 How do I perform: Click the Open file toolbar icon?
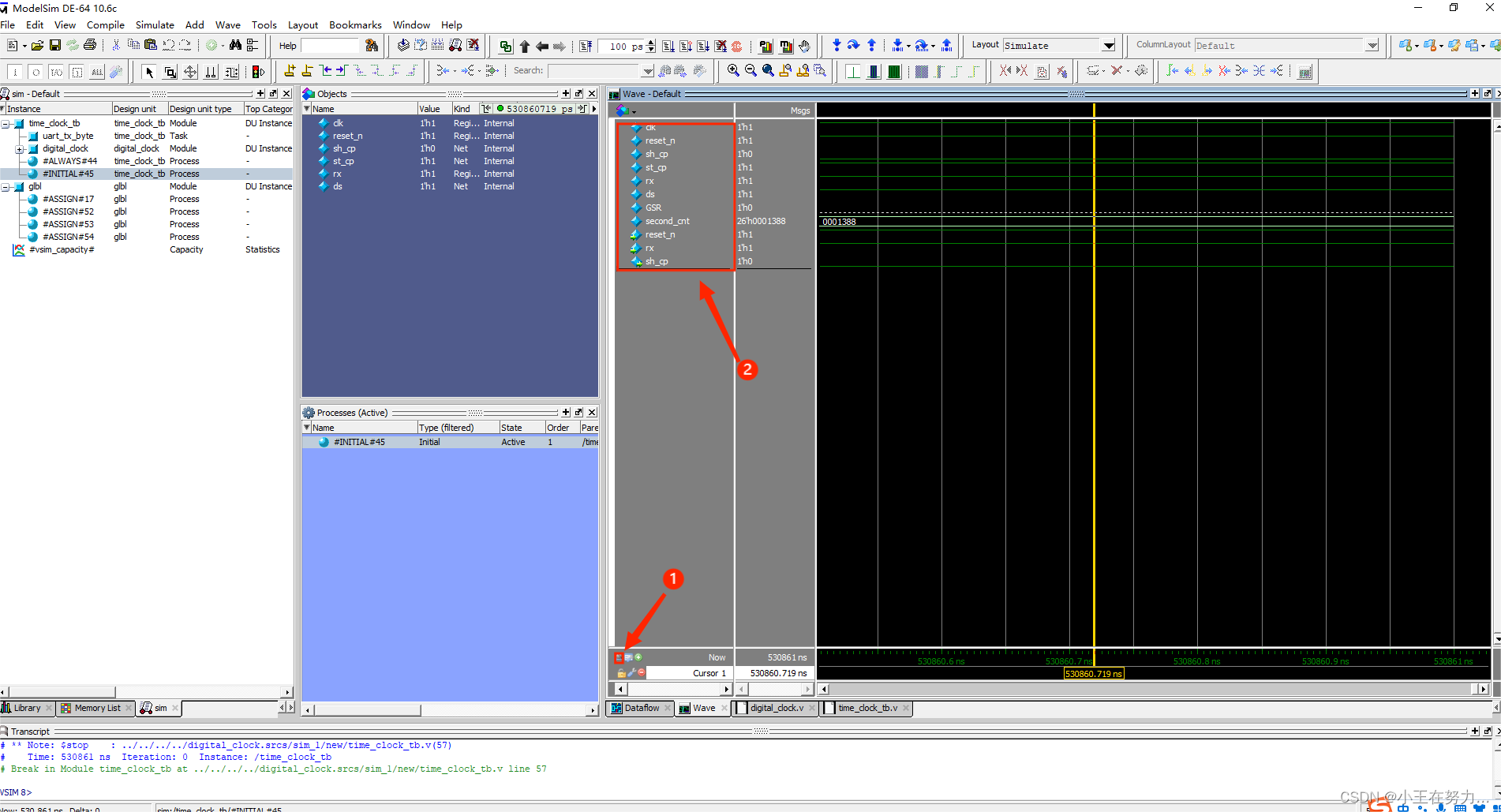pyautogui.click(x=37, y=46)
